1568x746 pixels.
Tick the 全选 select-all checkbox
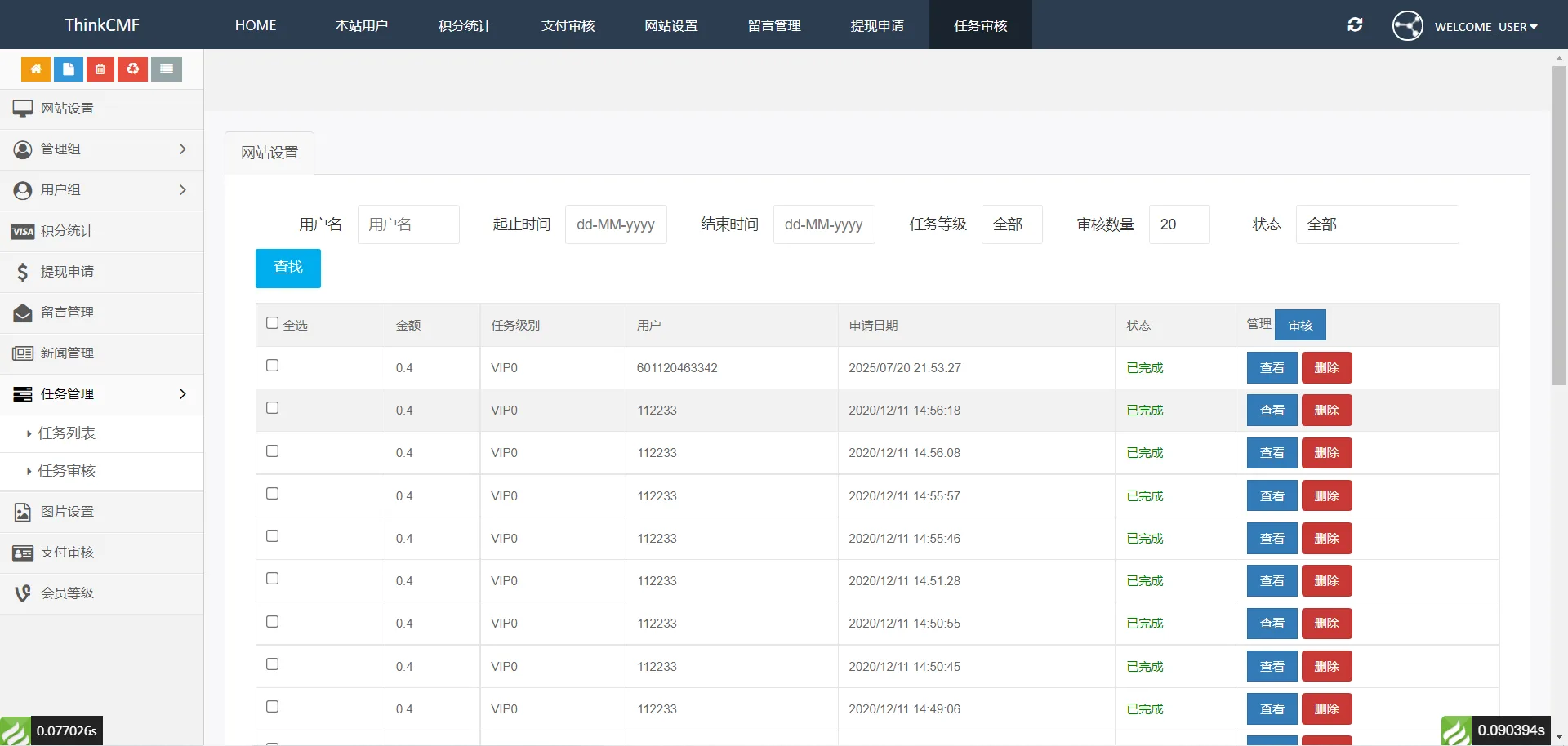coord(273,323)
